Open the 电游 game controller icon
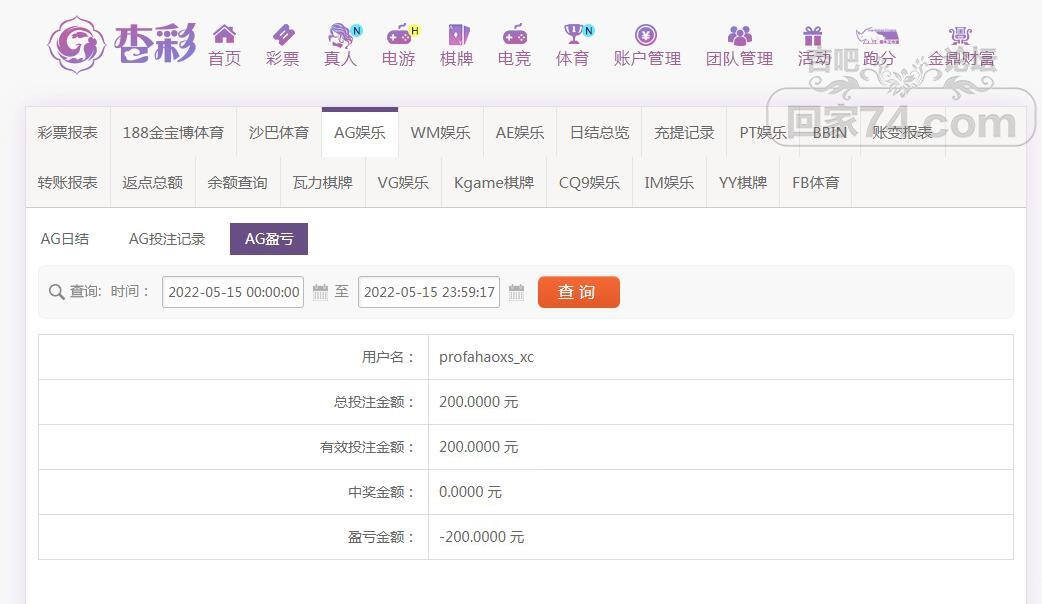 398,35
